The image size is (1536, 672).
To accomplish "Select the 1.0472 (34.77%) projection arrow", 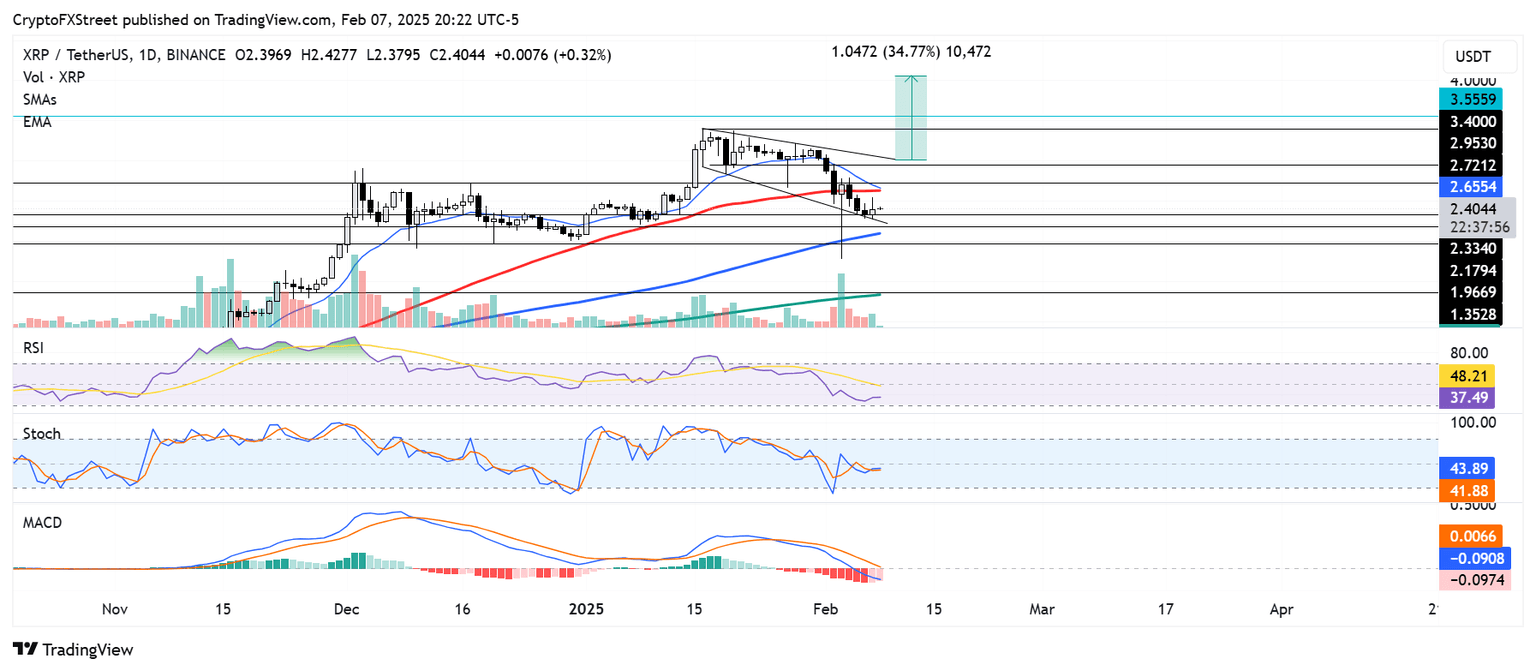I will tap(911, 115).
